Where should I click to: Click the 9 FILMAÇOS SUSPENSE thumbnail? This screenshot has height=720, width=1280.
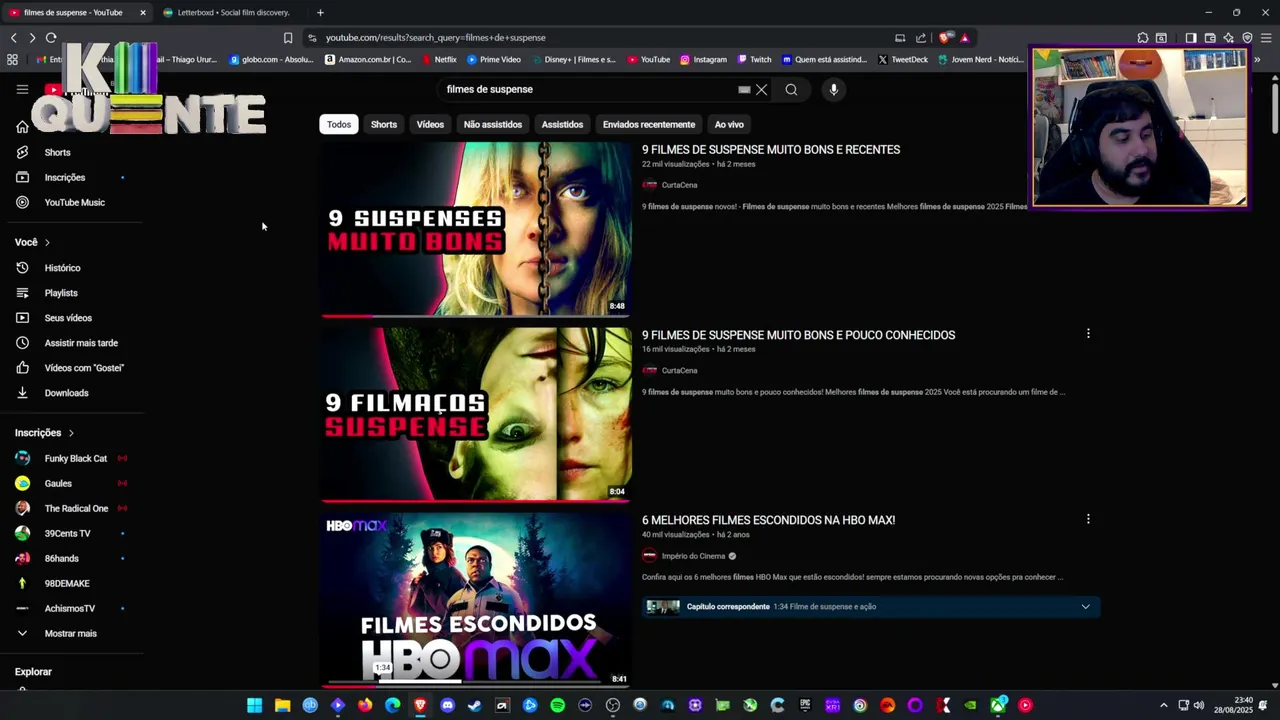click(x=476, y=414)
